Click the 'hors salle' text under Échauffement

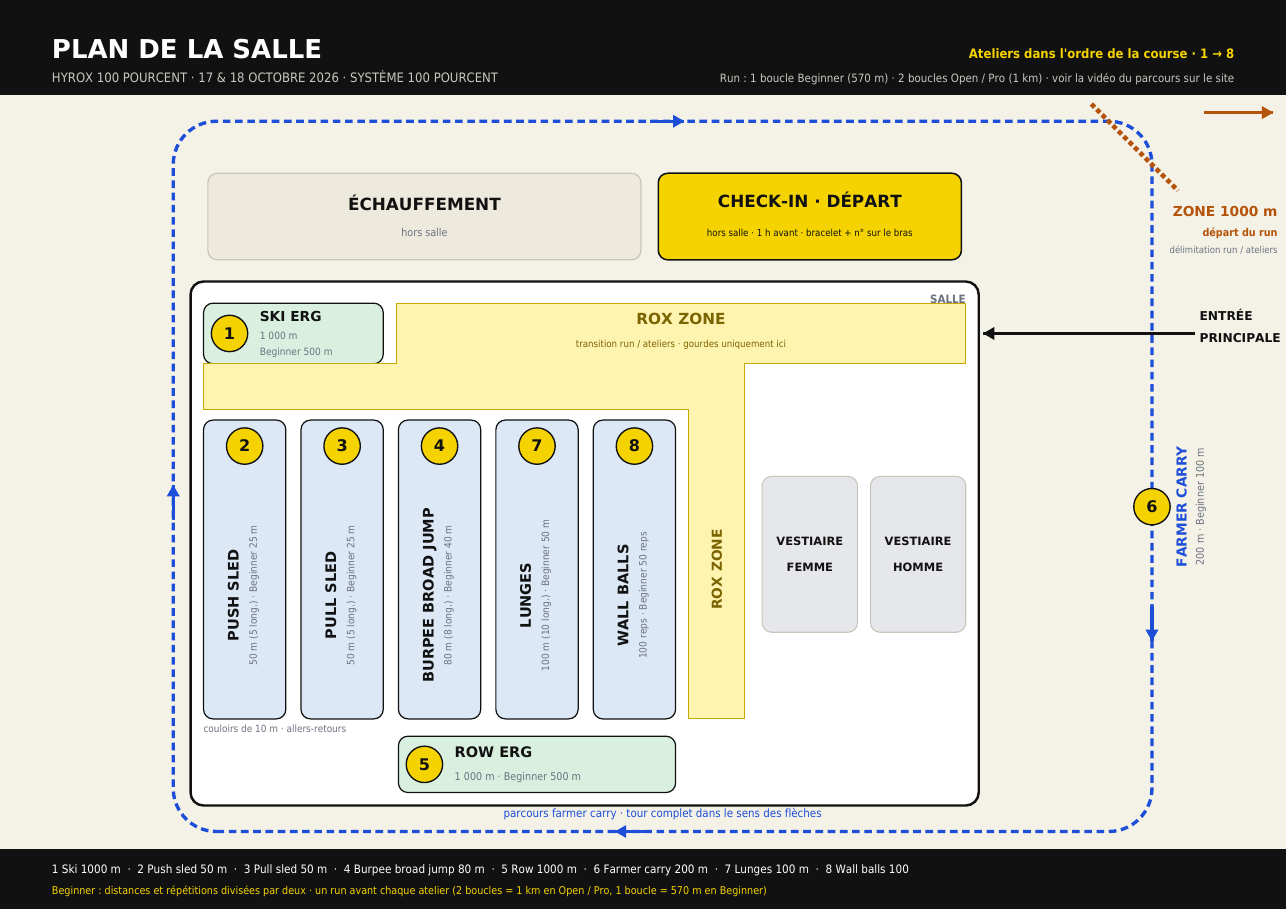424,232
